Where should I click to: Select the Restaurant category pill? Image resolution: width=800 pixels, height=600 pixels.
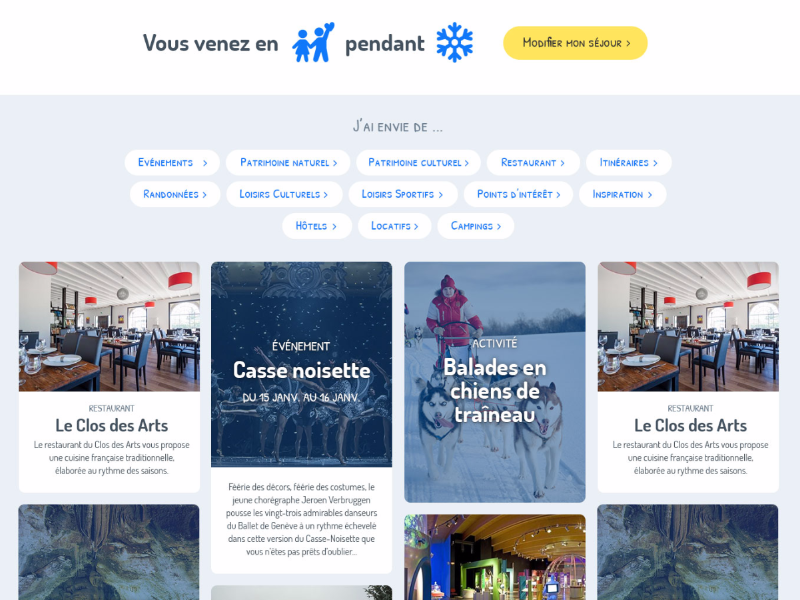(533, 163)
